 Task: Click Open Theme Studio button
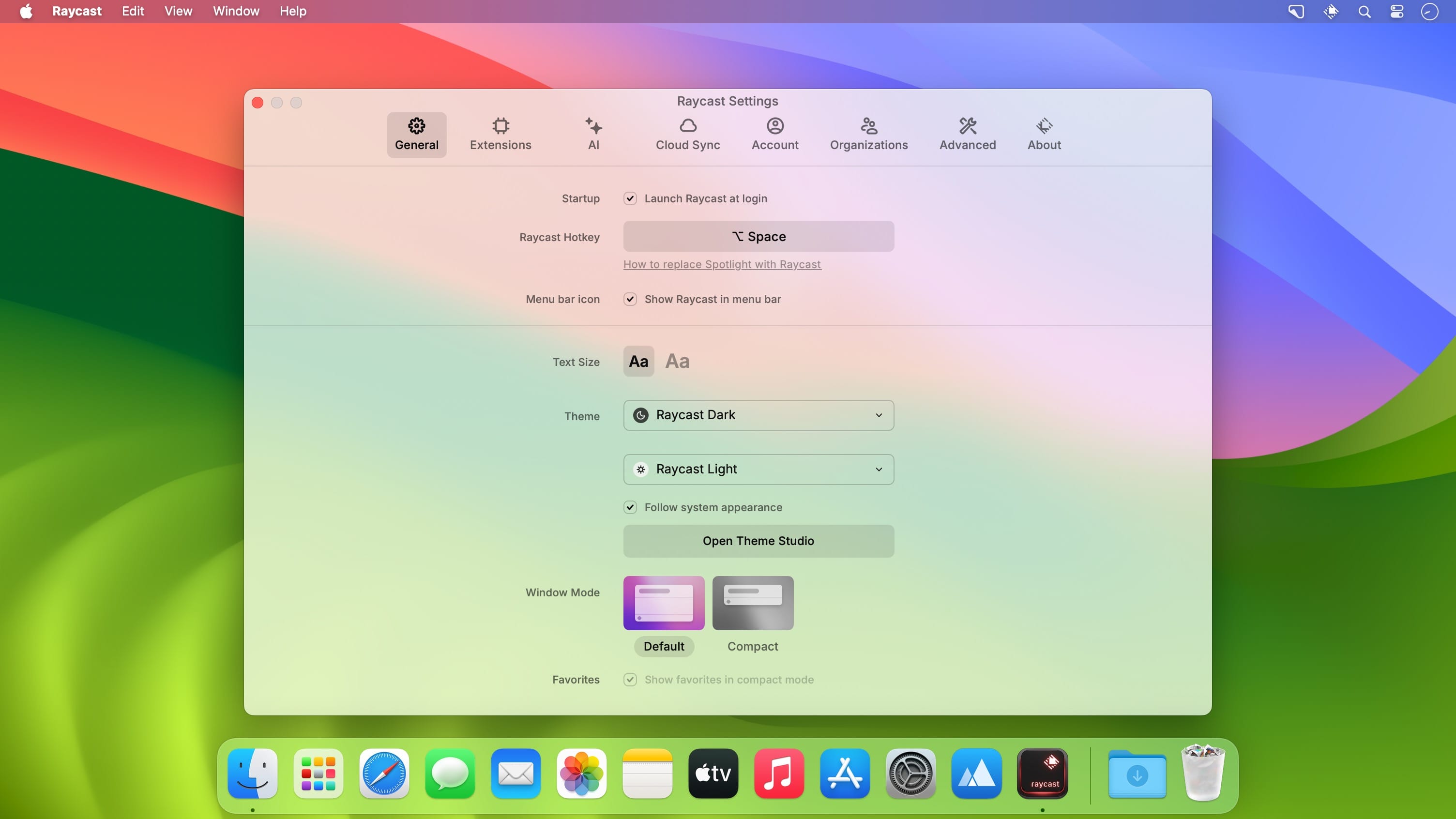(758, 541)
